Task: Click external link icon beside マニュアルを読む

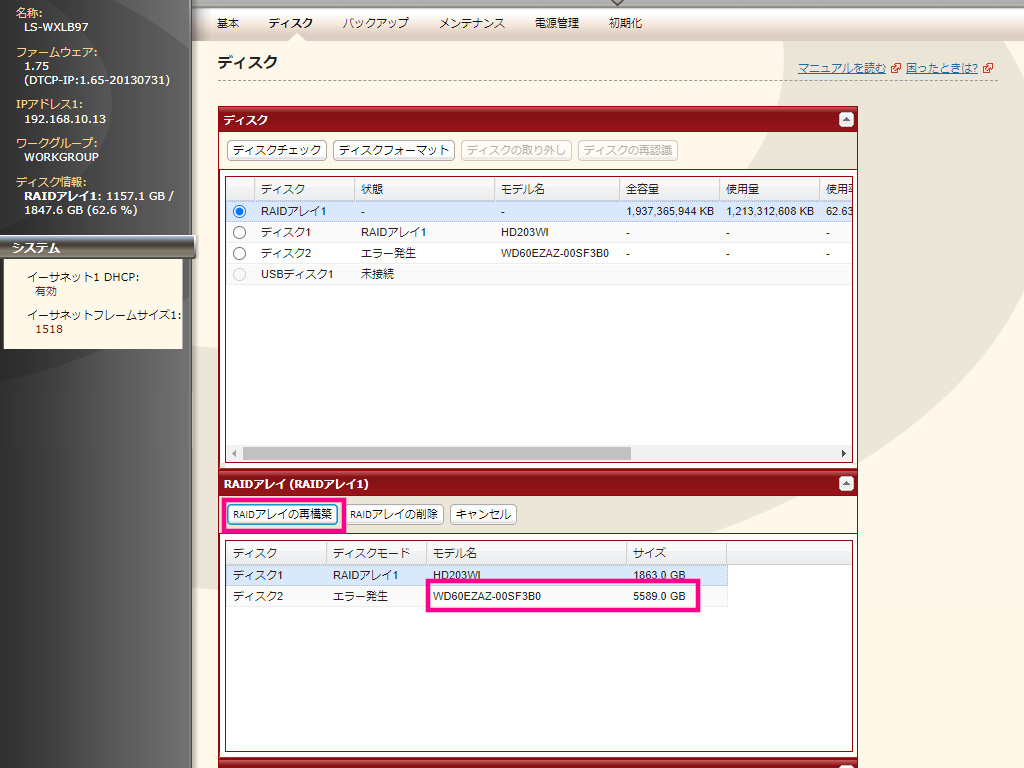Action: click(895, 68)
